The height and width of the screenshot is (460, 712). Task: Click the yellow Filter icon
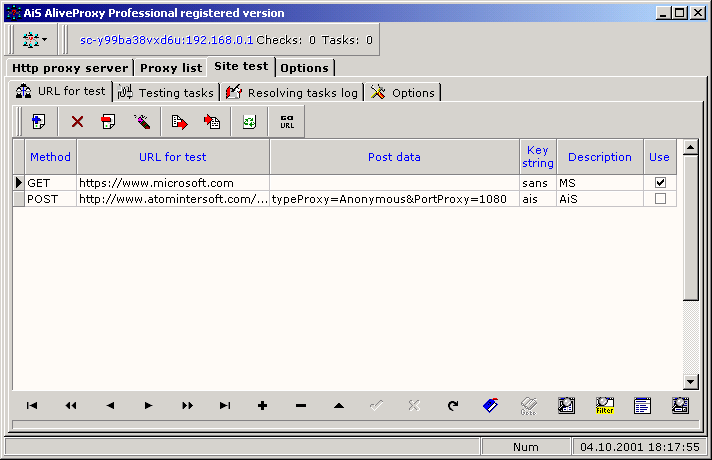pos(604,406)
